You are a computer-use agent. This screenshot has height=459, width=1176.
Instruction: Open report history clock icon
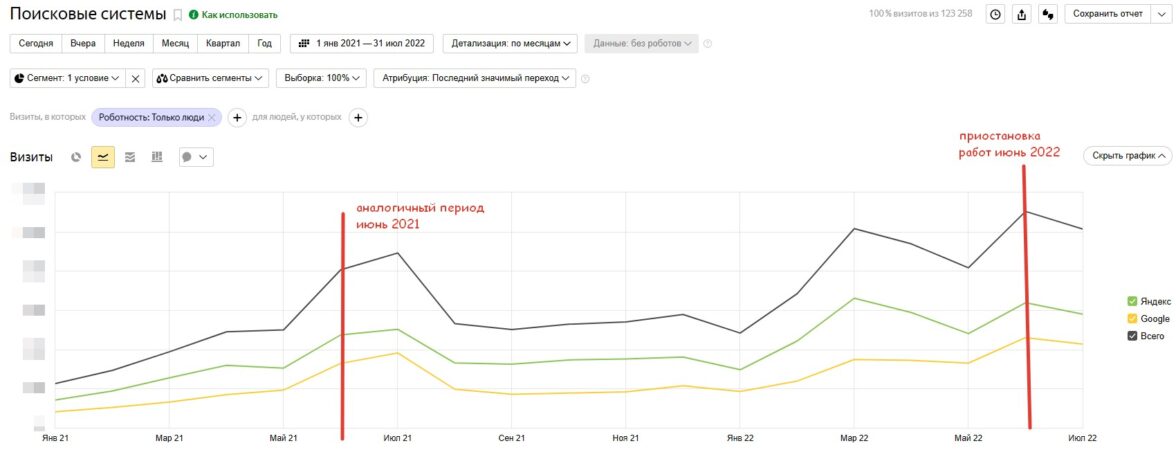(x=995, y=15)
